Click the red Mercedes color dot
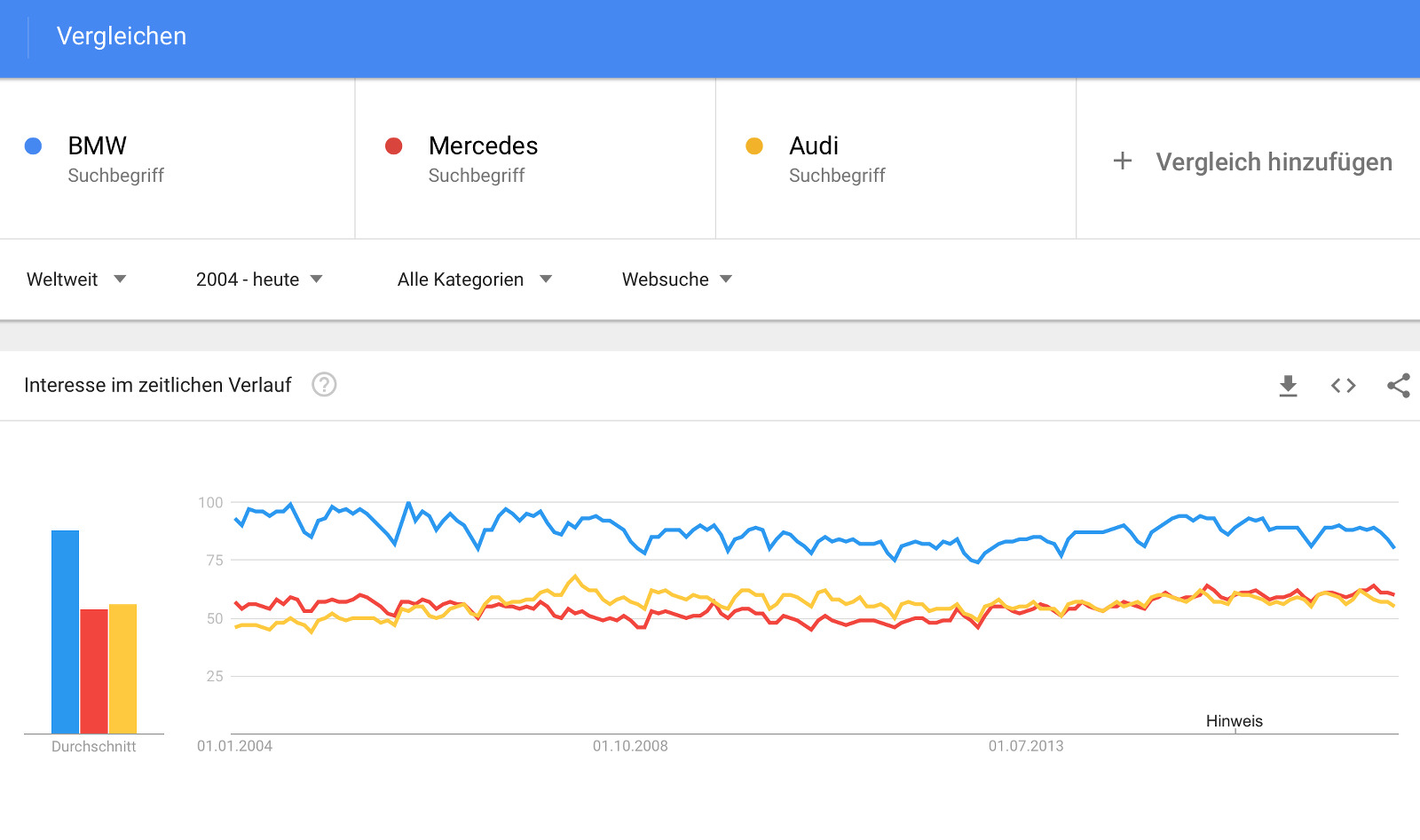Screen dimensions: 1420x840 pos(394,146)
